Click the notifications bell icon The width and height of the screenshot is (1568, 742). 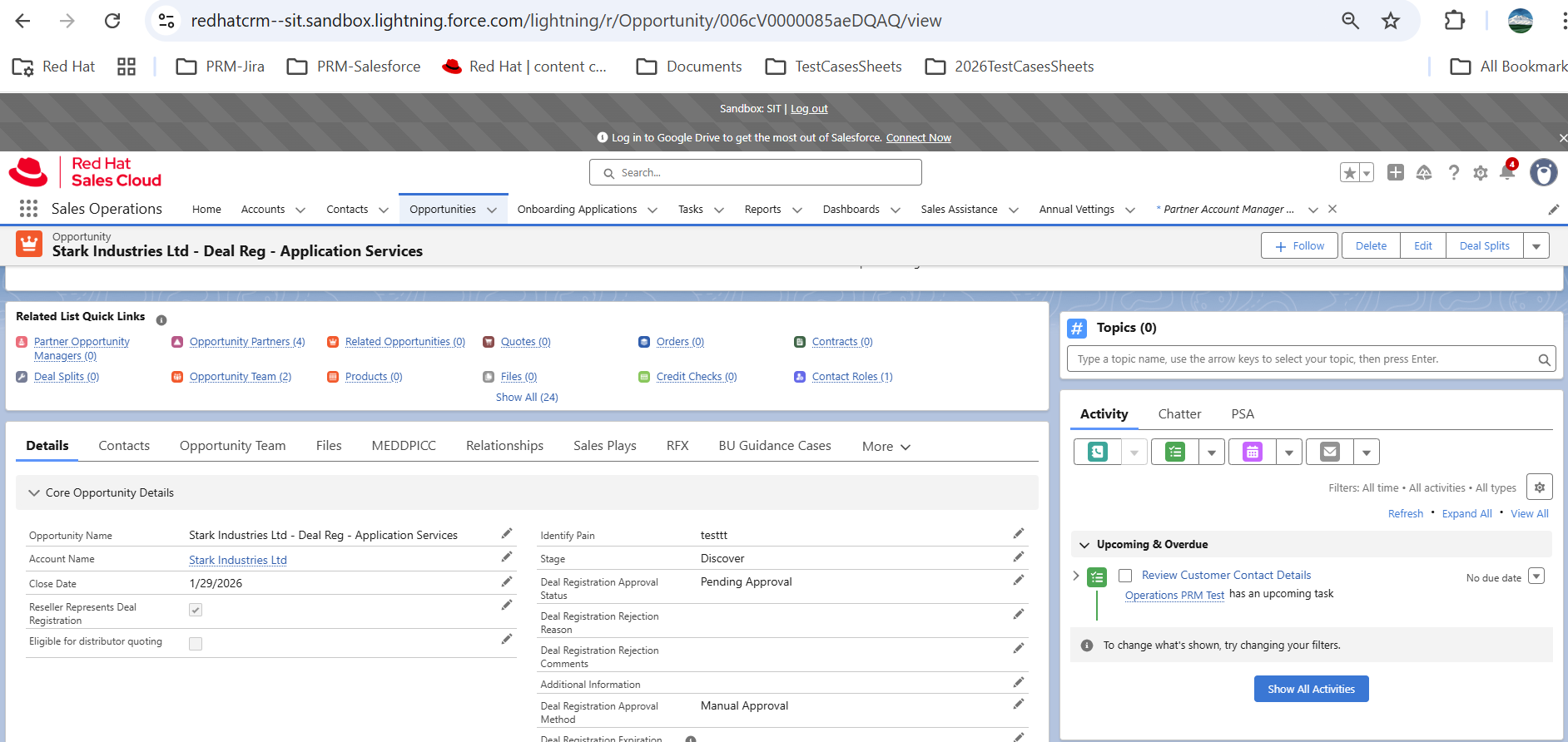[1506, 172]
